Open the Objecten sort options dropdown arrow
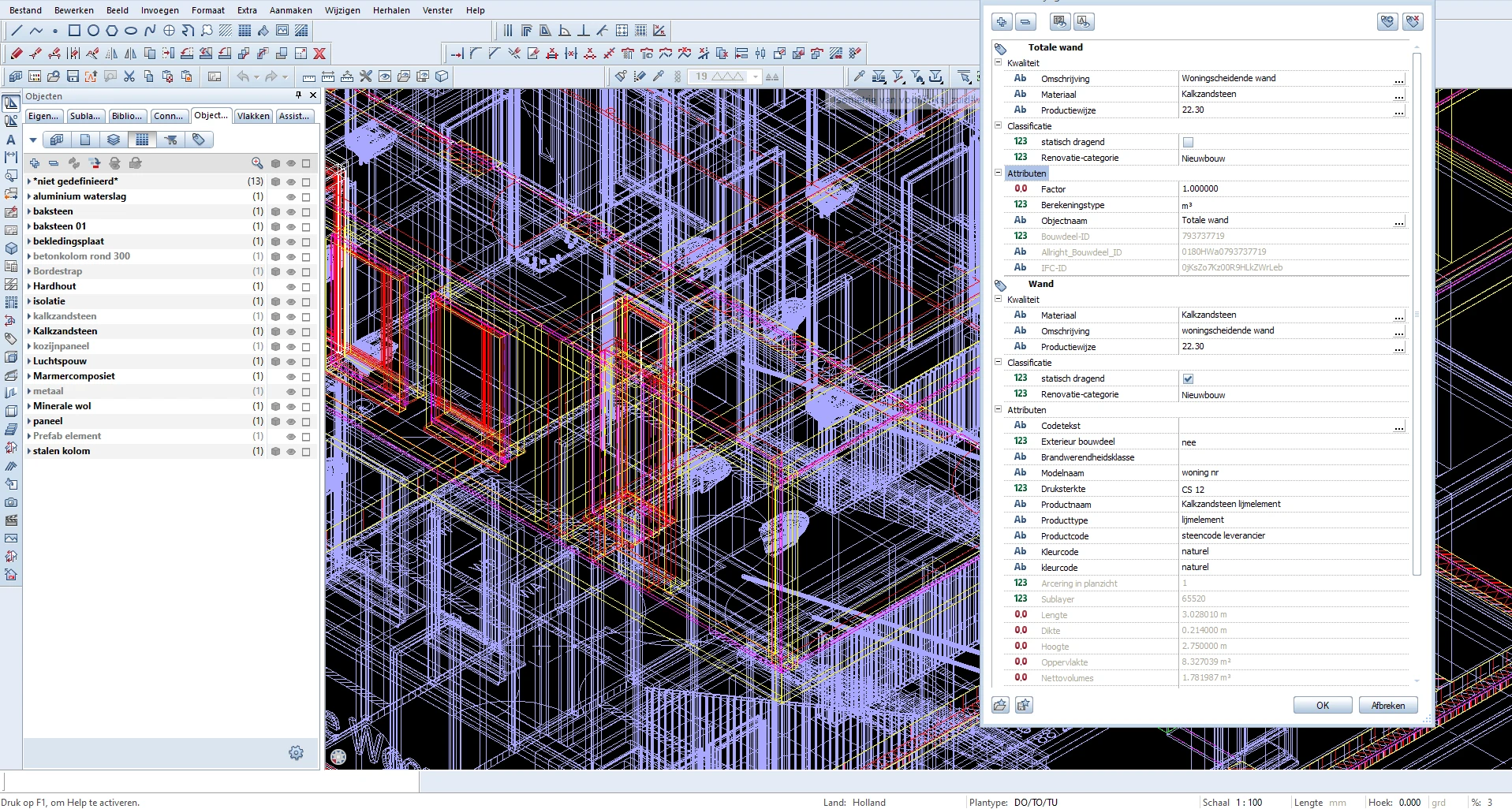Screen dimensions: 1512x809 tap(33, 140)
